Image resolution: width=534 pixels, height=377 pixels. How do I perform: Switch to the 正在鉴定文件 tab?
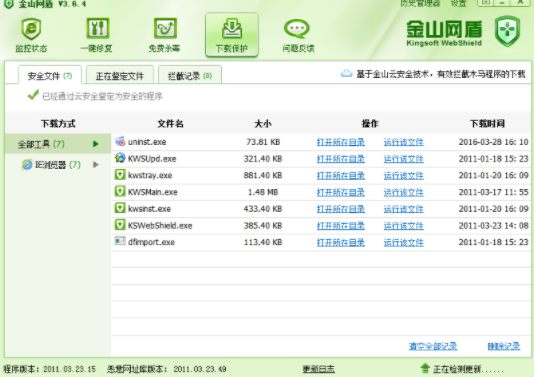120,75
